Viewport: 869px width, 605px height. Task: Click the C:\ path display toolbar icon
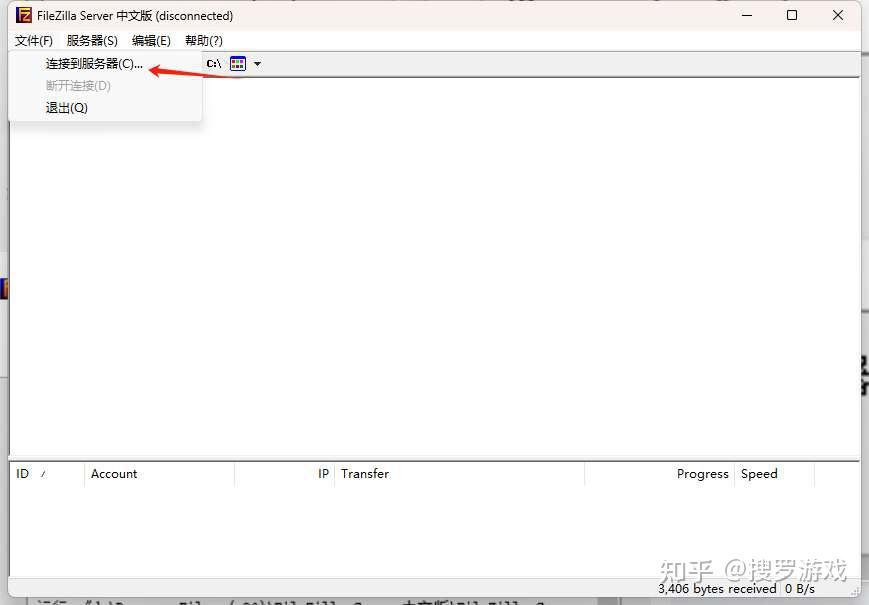(214, 64)
